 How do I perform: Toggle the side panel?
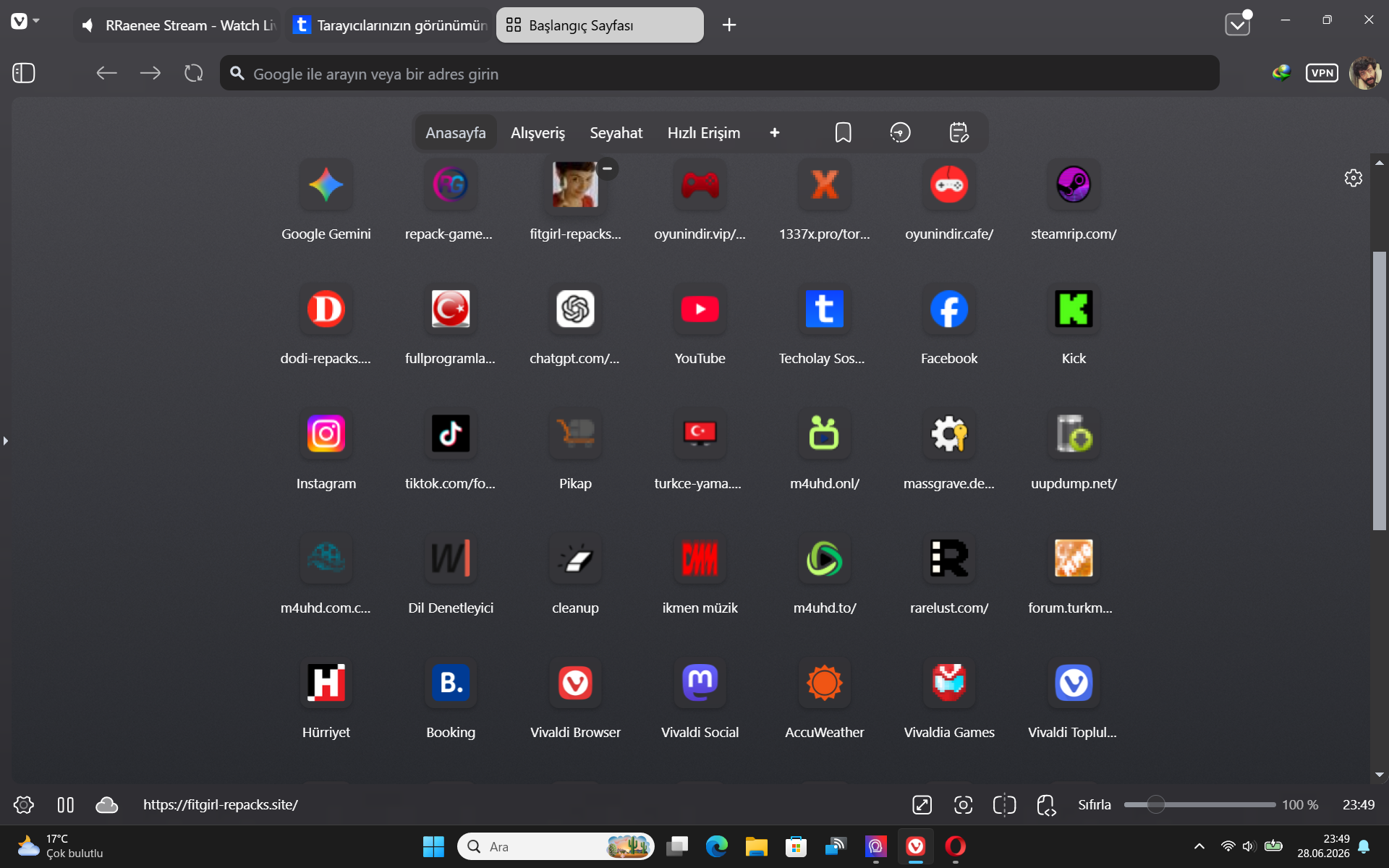click(x=24, y=73)
